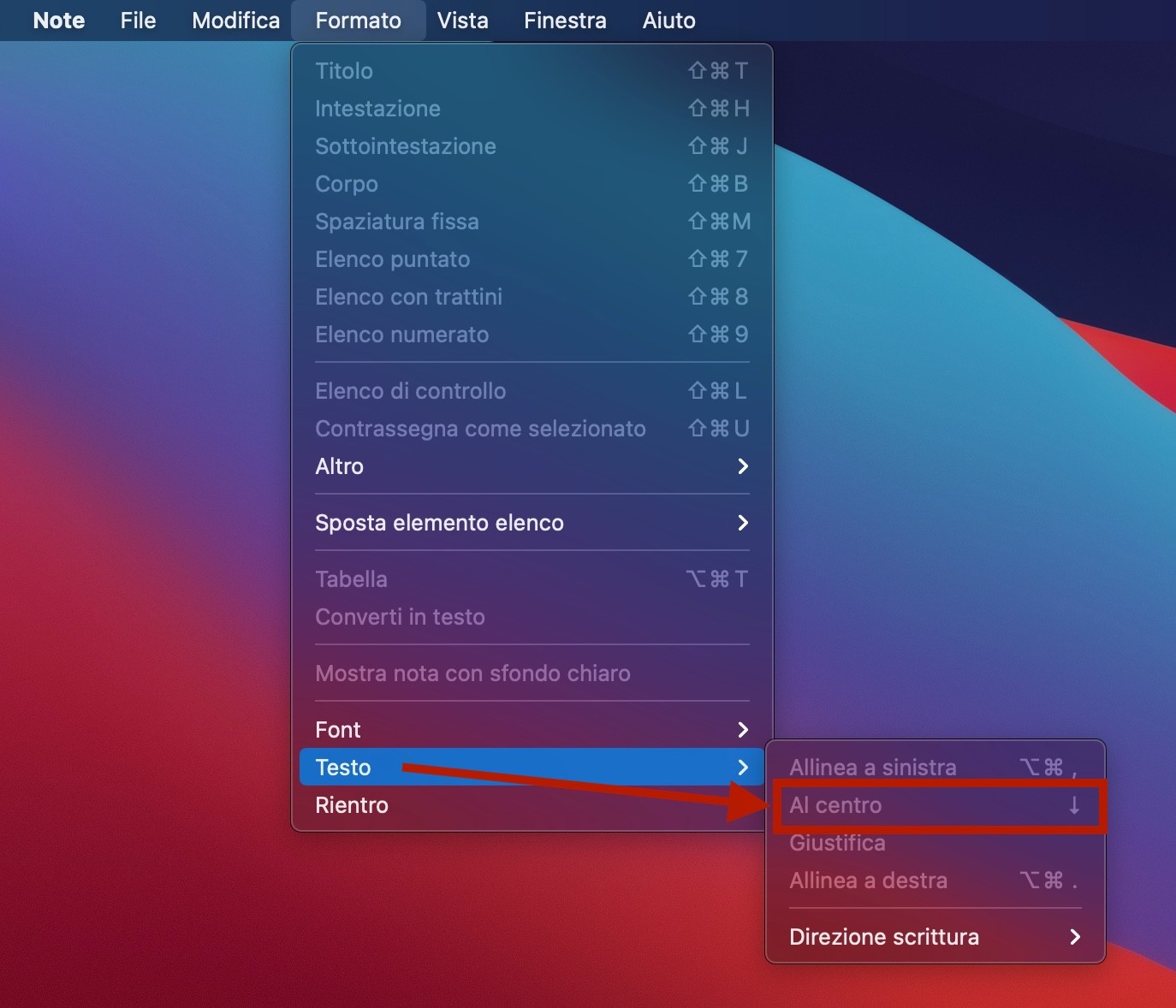The image size is (1176, 1008).
Task: Expand Direzione scrittura submenu
Action: 935,937
